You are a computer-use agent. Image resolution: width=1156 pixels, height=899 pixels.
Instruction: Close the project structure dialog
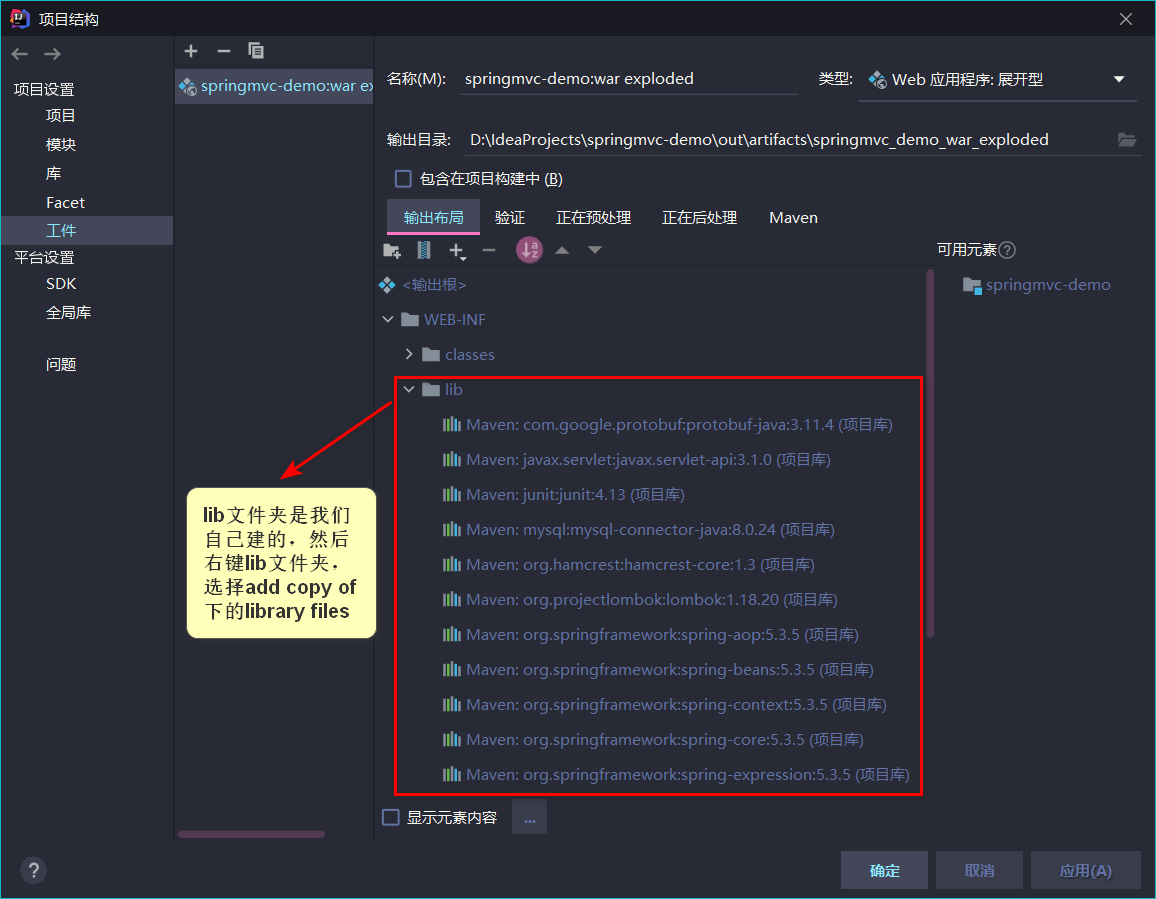click(x=1125, y=19)
